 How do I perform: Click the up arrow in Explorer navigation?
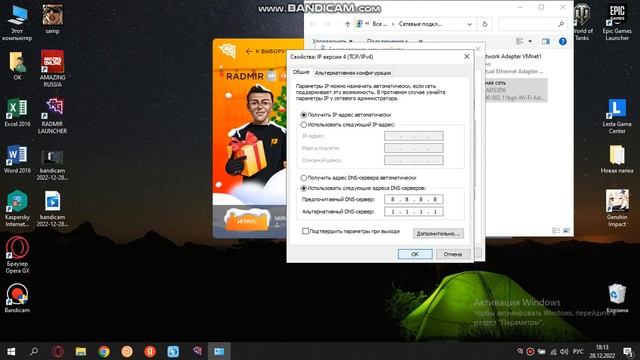click(347, 24)
